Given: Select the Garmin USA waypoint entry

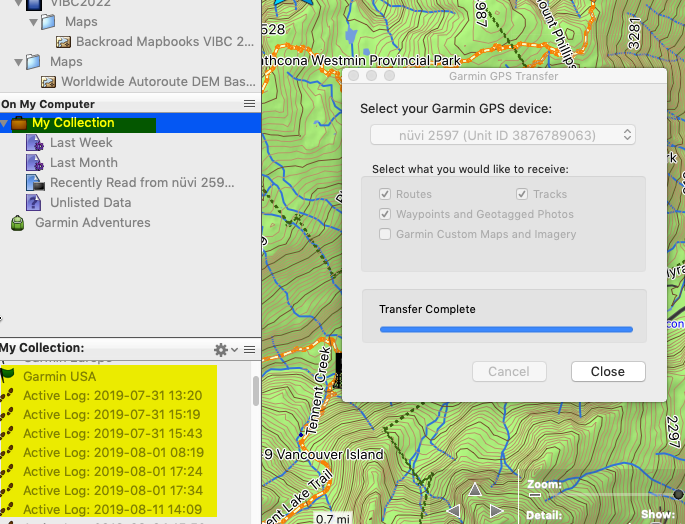Looking at the screenshot, I should point(59,376).
